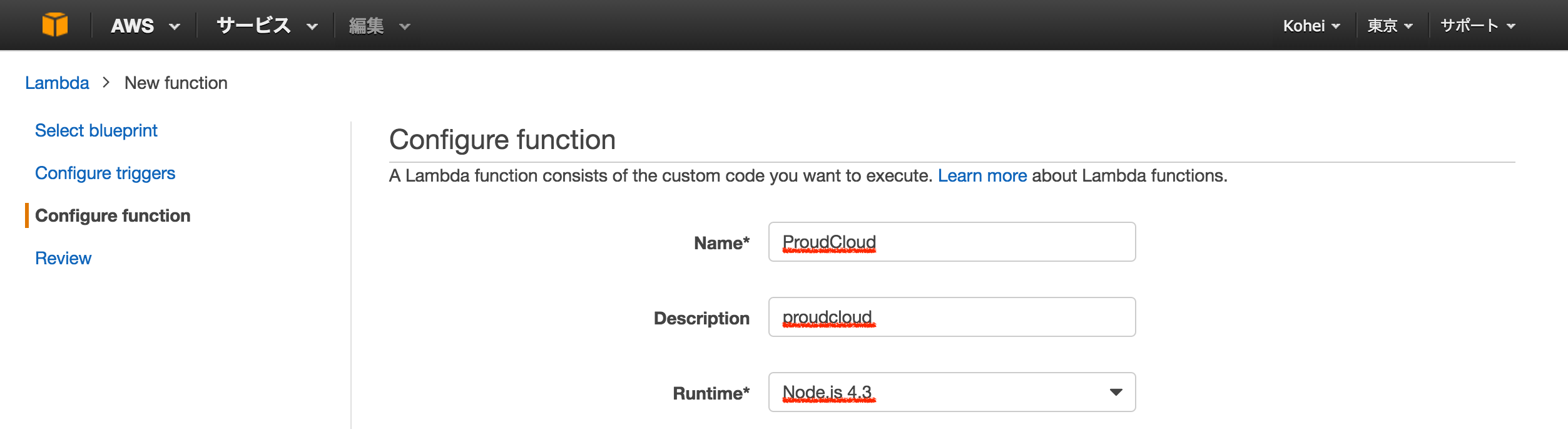Open the サポート support menu
The width and height of the screenshot is (1568, 429).
[x=1477, y=26]
